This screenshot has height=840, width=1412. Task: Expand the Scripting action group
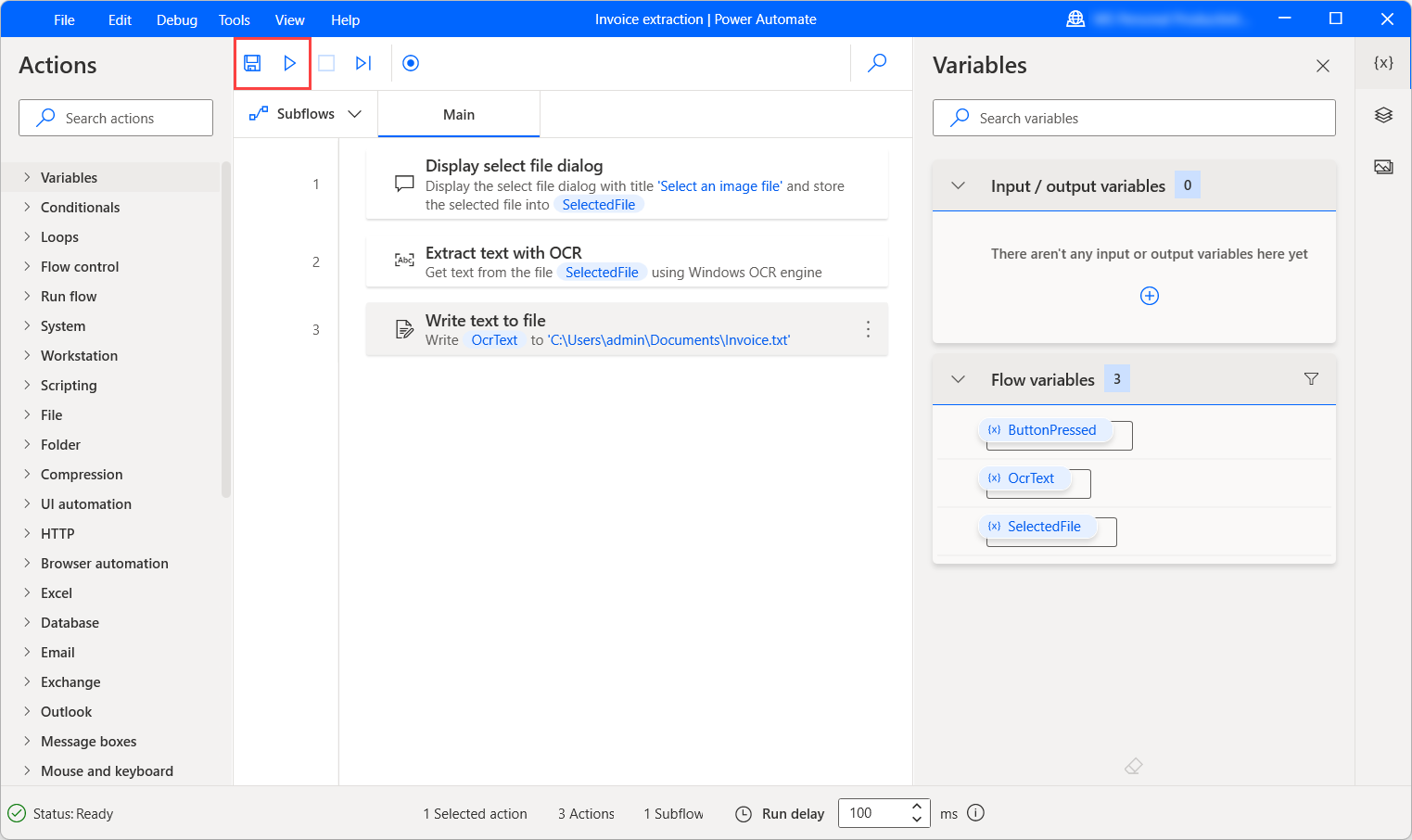27,385
